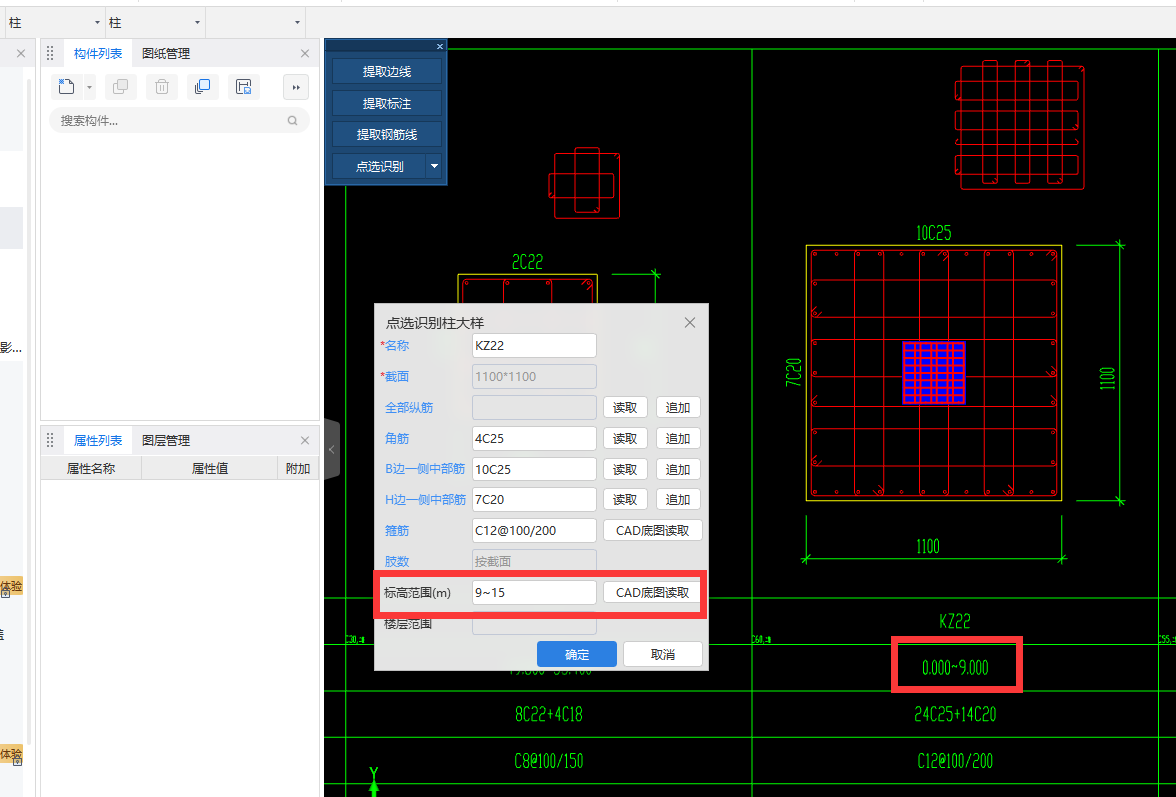Cancel the dialog with 取消

point(662,655)
